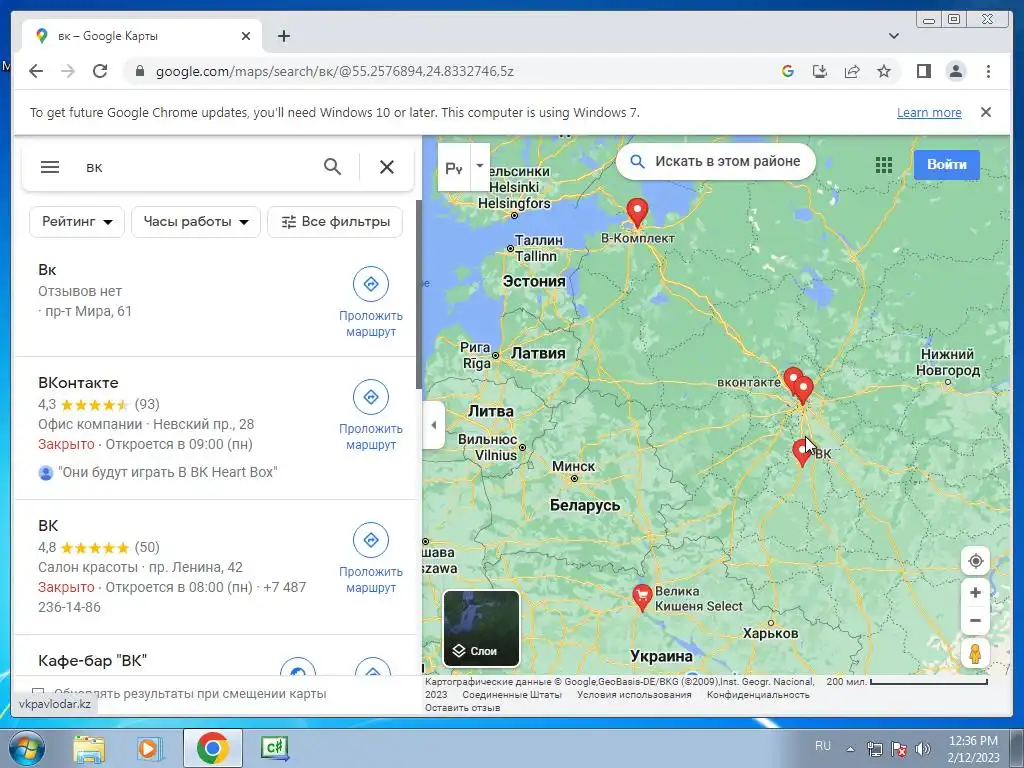The image size is (1024, 768).
Task: Select the вк – Google Карты tab
Action: pos(140,36)
